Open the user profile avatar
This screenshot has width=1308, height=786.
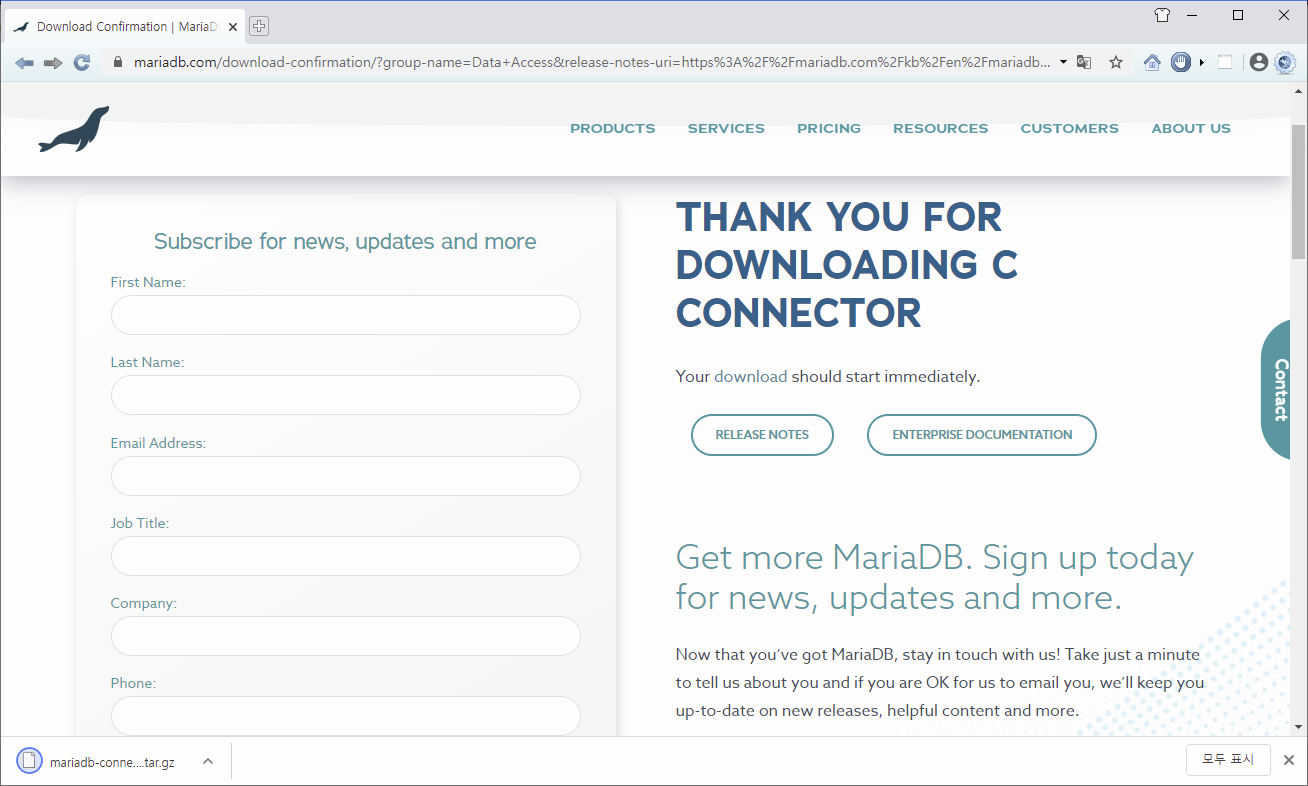[x=1259, y=62]
